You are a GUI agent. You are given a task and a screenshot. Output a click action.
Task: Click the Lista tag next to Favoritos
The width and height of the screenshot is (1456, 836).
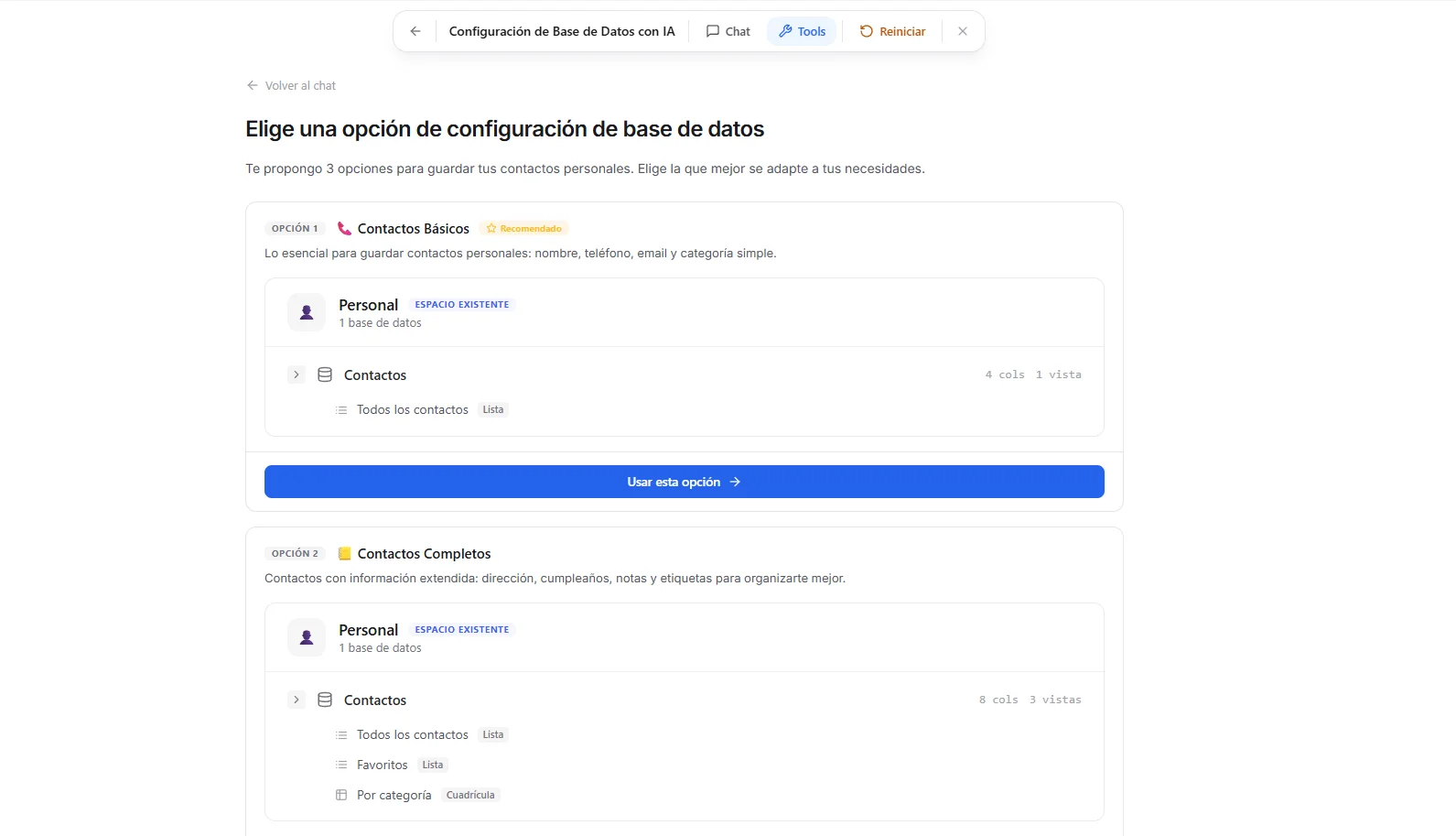click(x=433, y=765)
